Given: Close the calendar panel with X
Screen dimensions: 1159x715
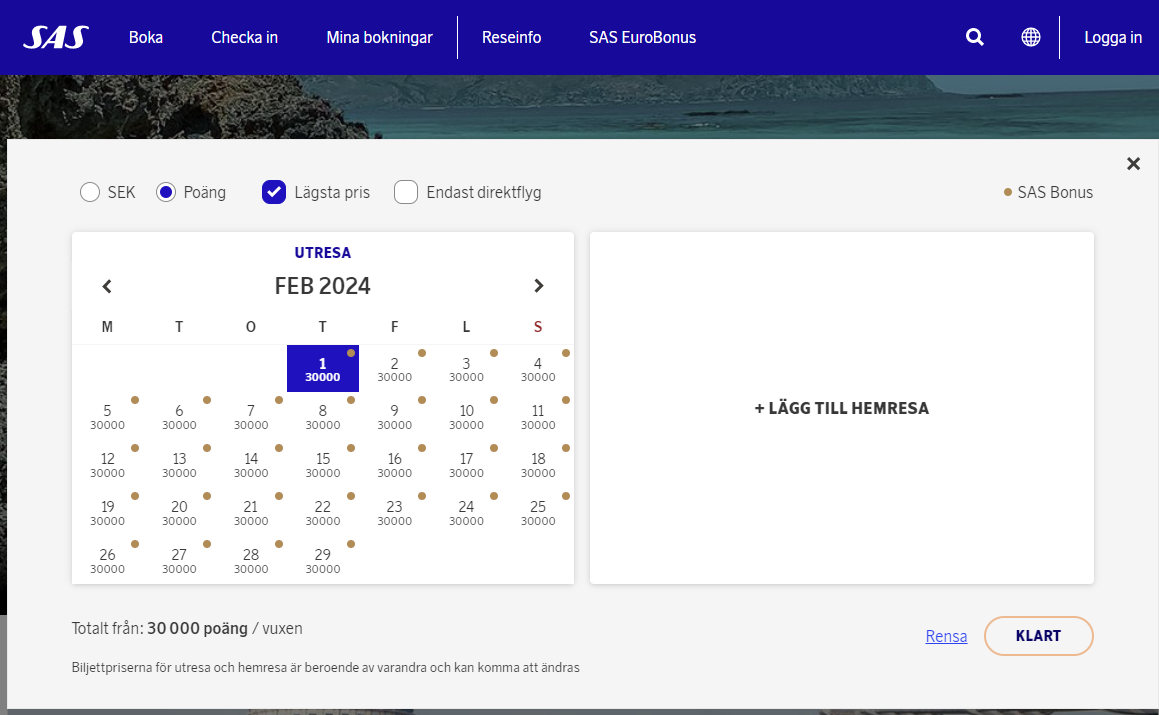Looking at the screenshot, I should click(x=1133, y=164).
